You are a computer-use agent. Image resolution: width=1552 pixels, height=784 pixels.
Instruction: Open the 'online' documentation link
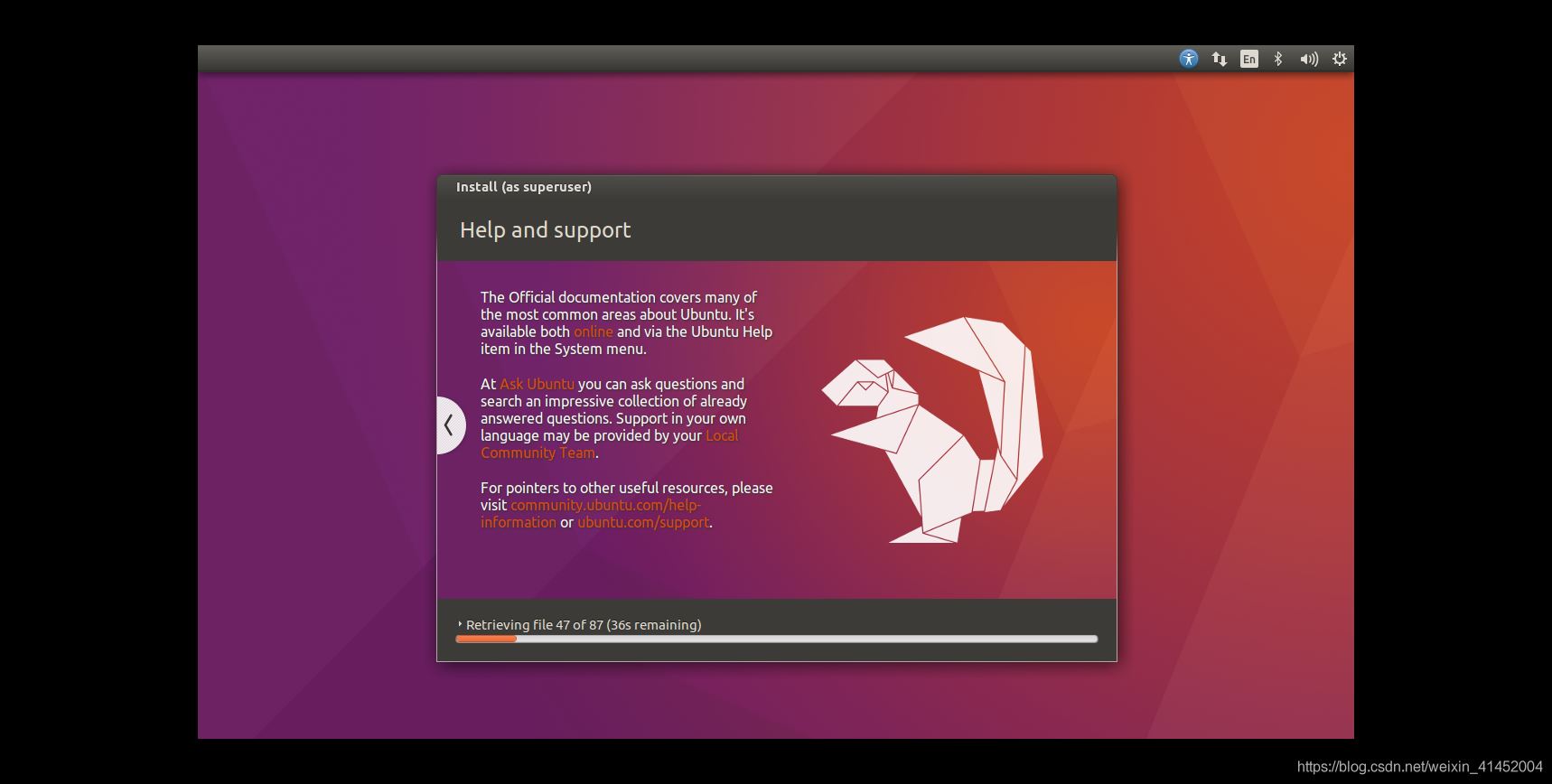click(x=593, y=331)
